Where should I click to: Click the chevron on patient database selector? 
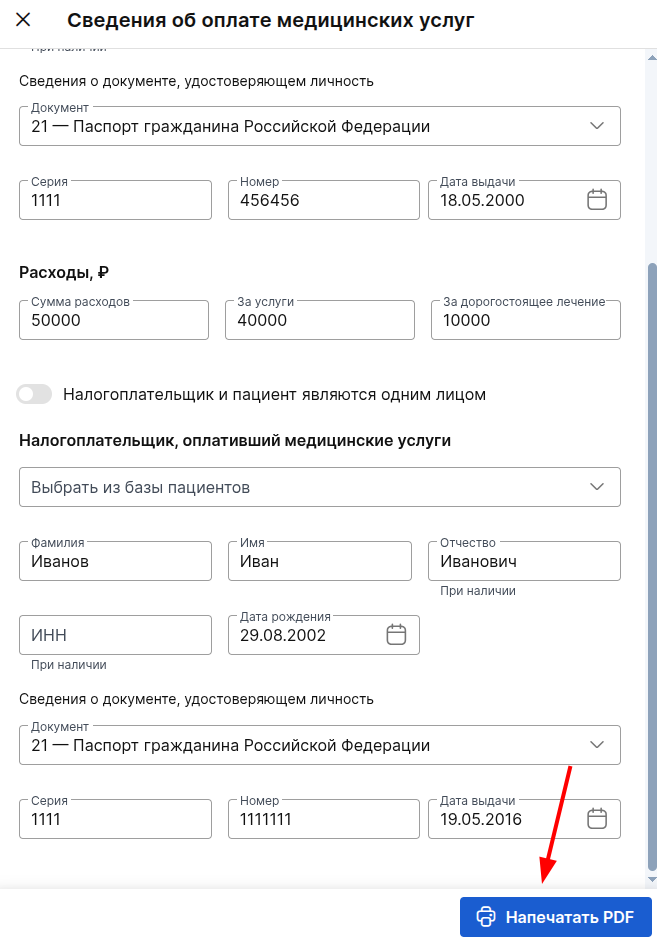pos(597,487)
